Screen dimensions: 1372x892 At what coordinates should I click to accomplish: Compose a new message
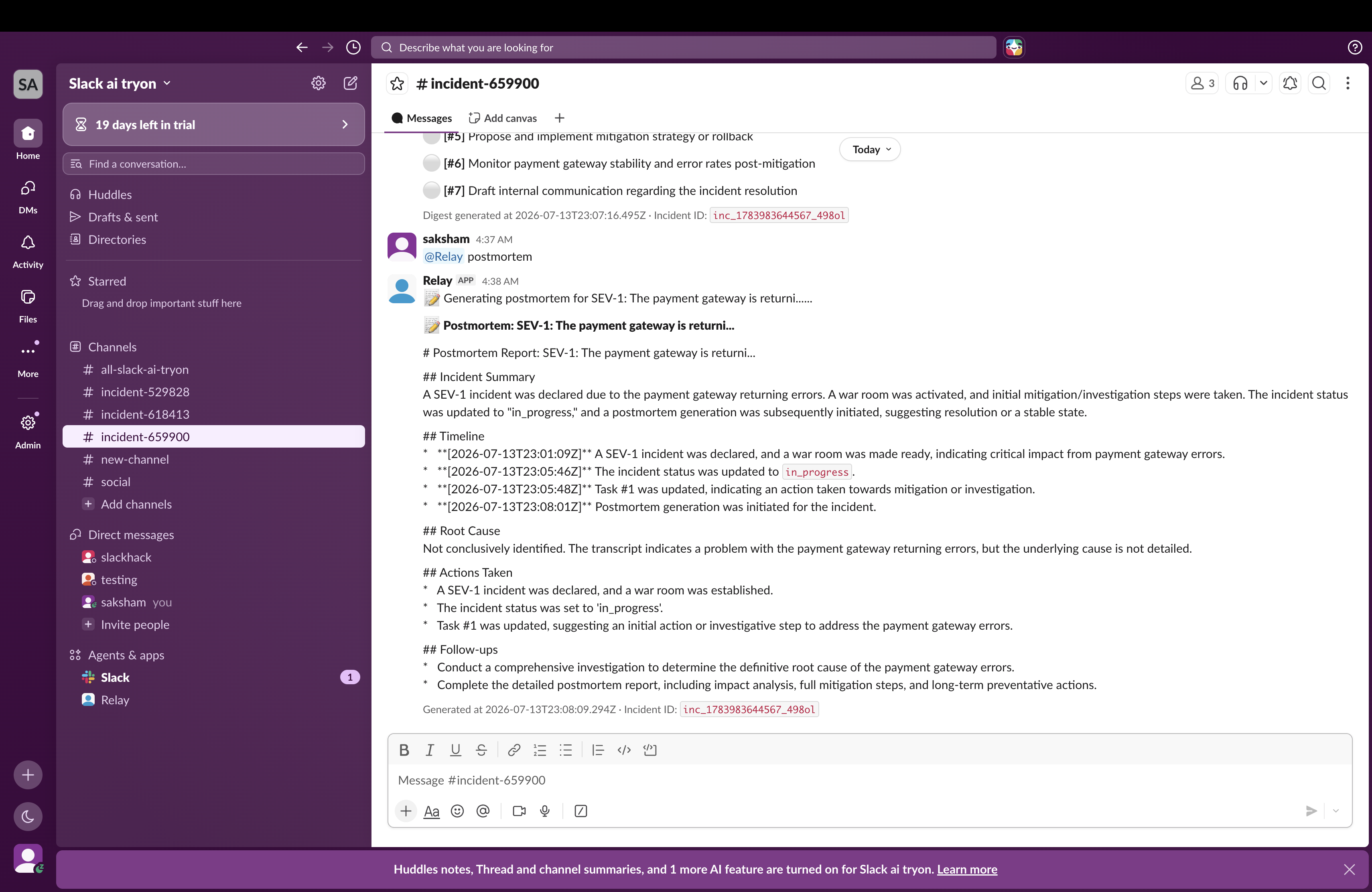pyautogui.click(x=351, y=83)
